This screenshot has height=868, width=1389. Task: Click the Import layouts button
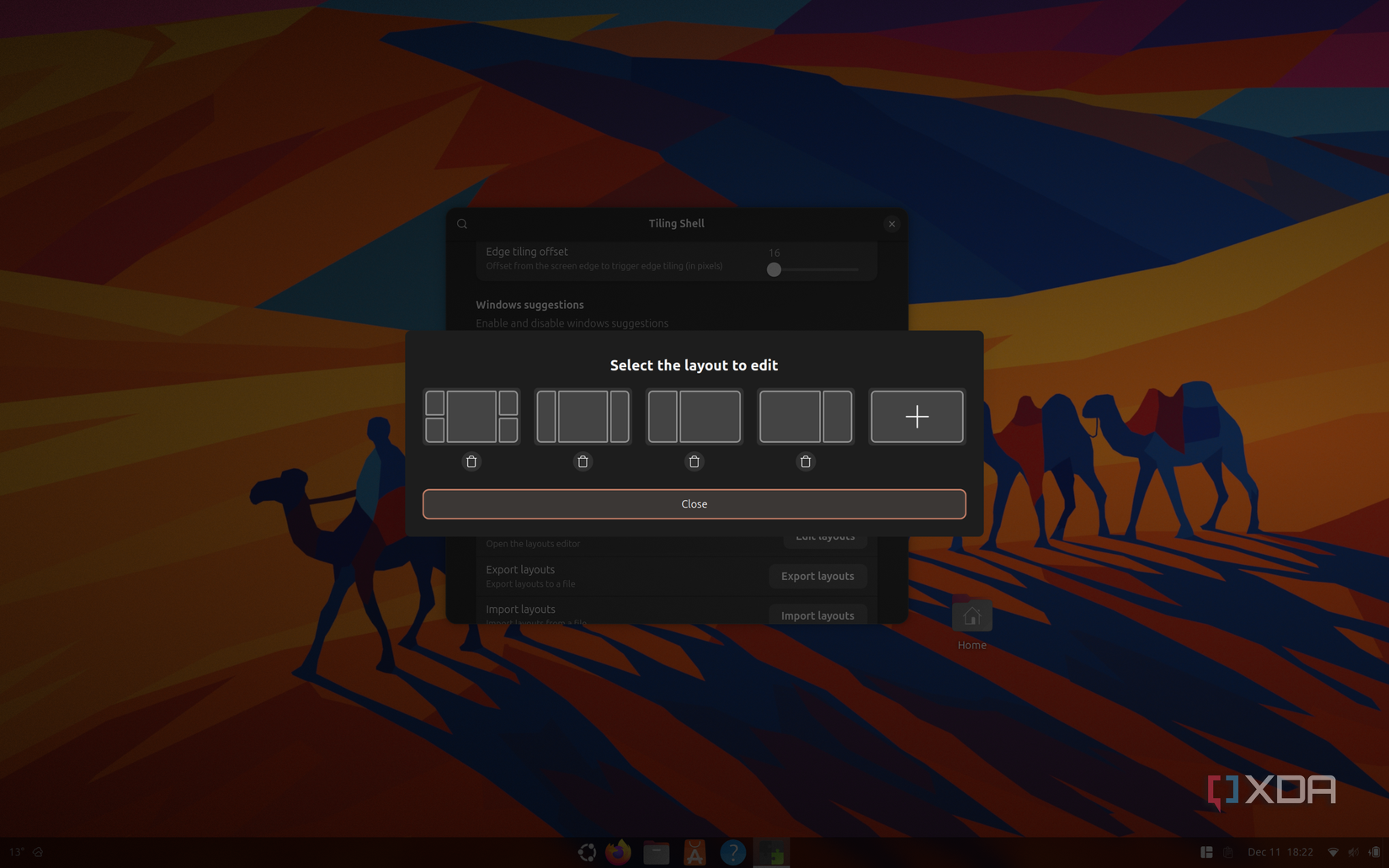[817, 615]
